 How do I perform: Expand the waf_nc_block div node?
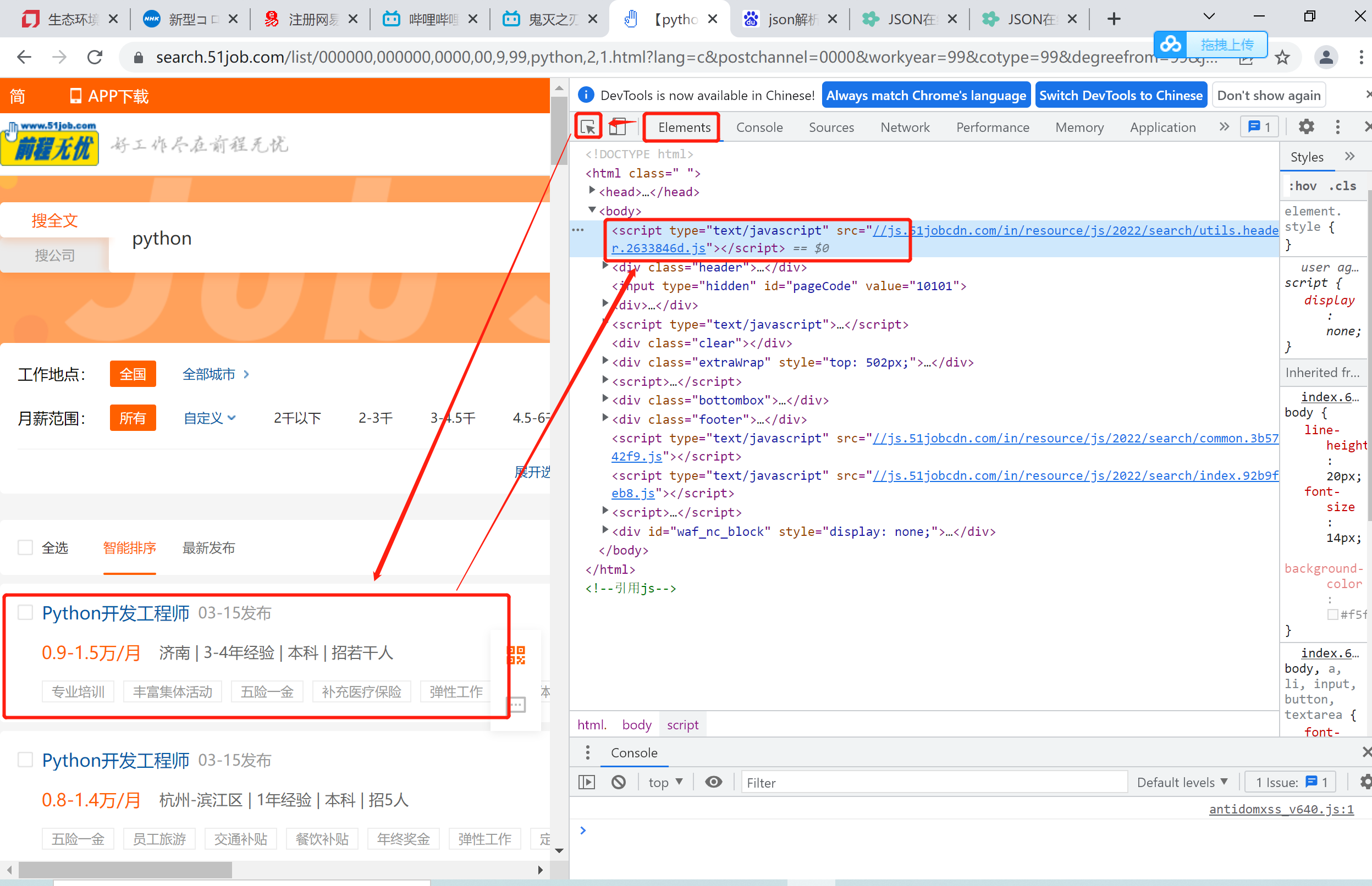(605, 529)
